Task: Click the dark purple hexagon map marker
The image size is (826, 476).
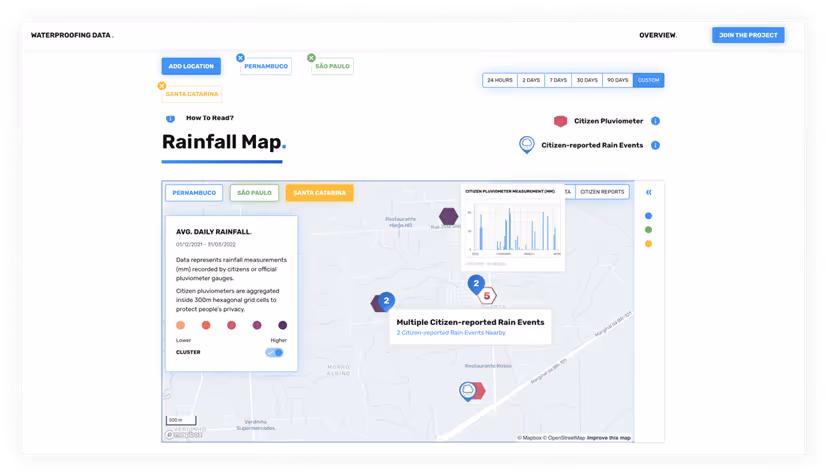Action: click(x=448, y=216)
